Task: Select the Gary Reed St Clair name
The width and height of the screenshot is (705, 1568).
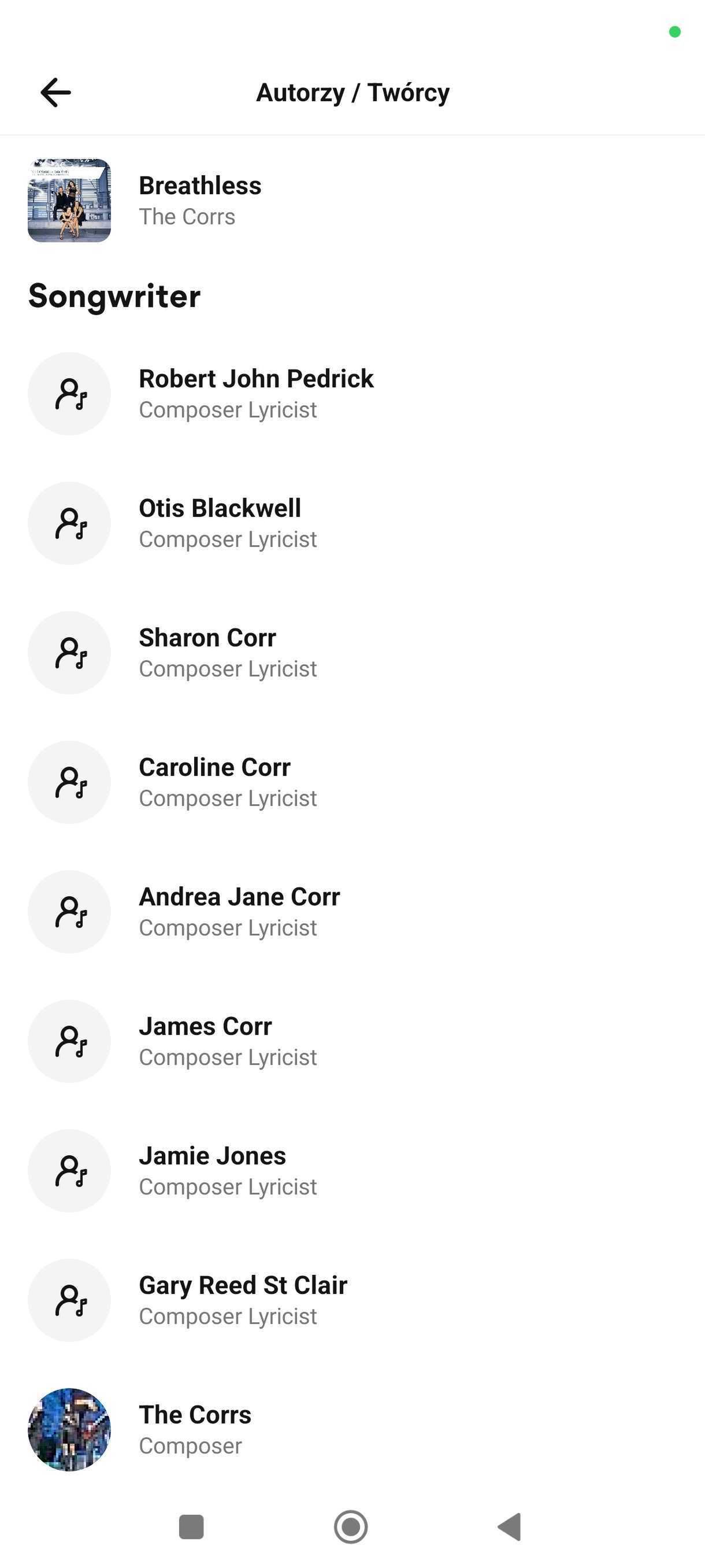Action: [x=243, y=1285]
